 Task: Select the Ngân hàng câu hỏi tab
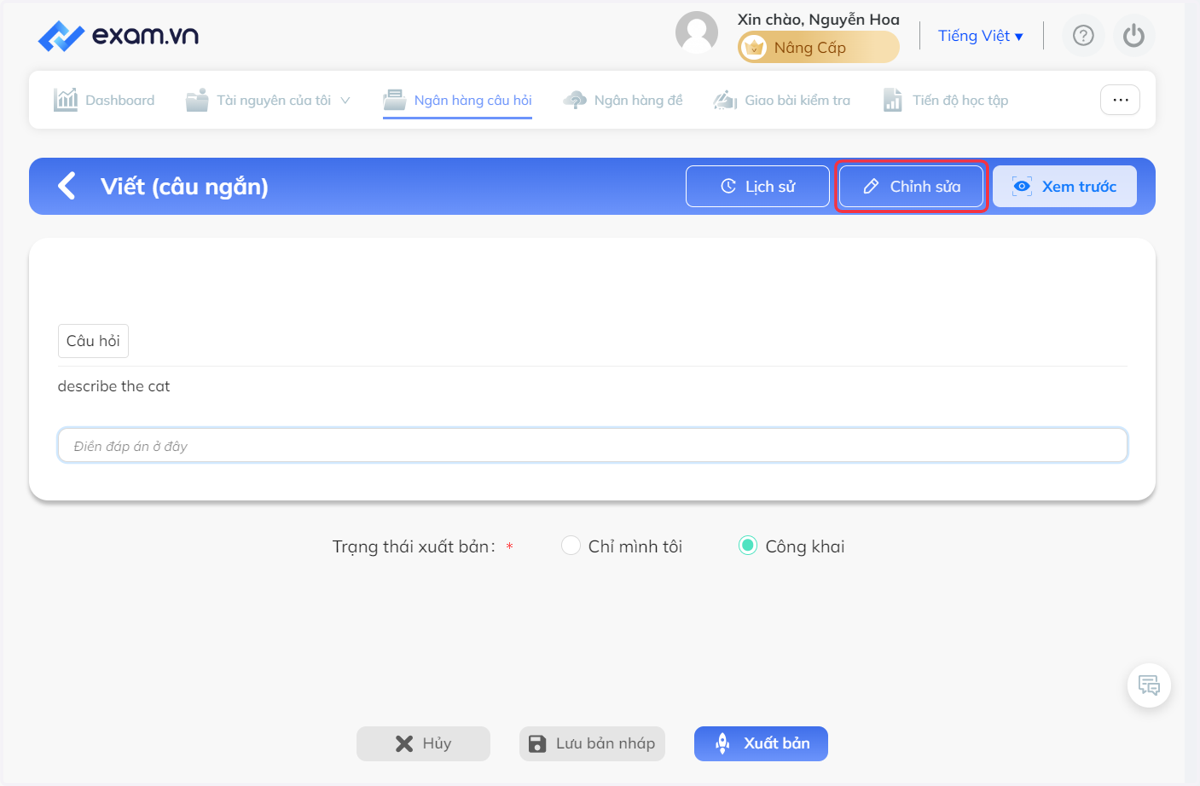(x=458, y=100)
